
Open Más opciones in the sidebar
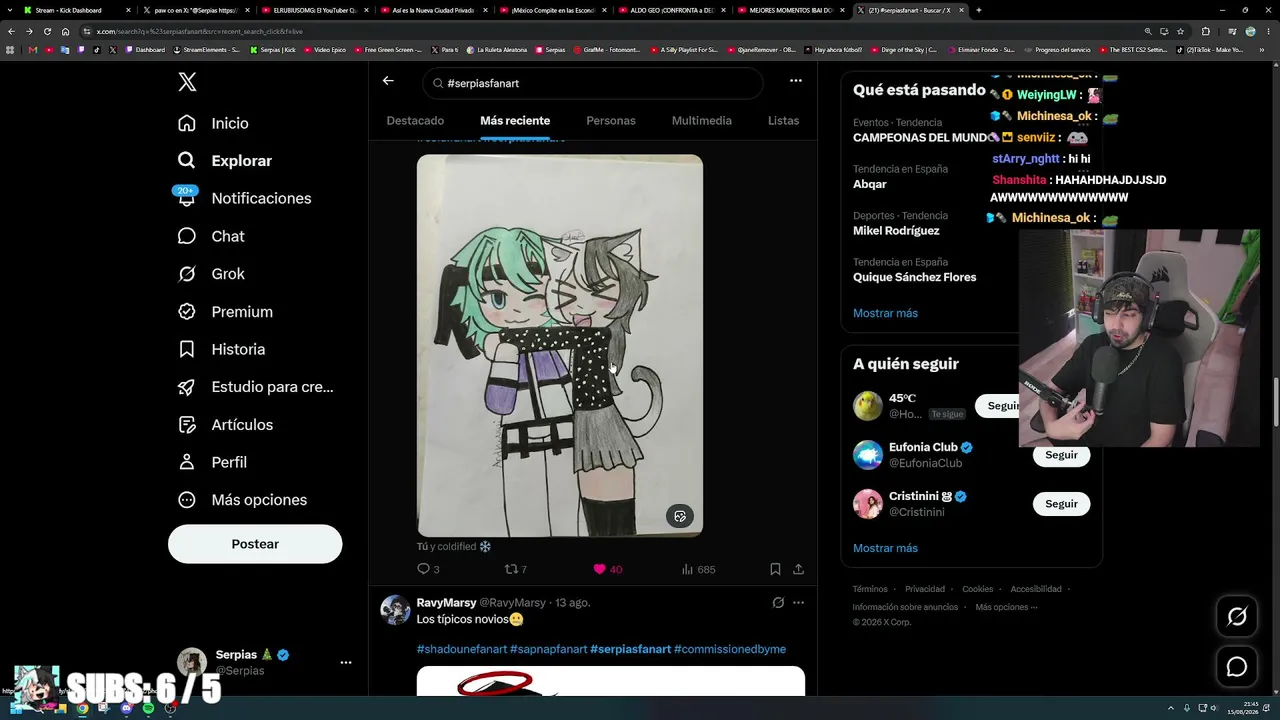point(242,500)
